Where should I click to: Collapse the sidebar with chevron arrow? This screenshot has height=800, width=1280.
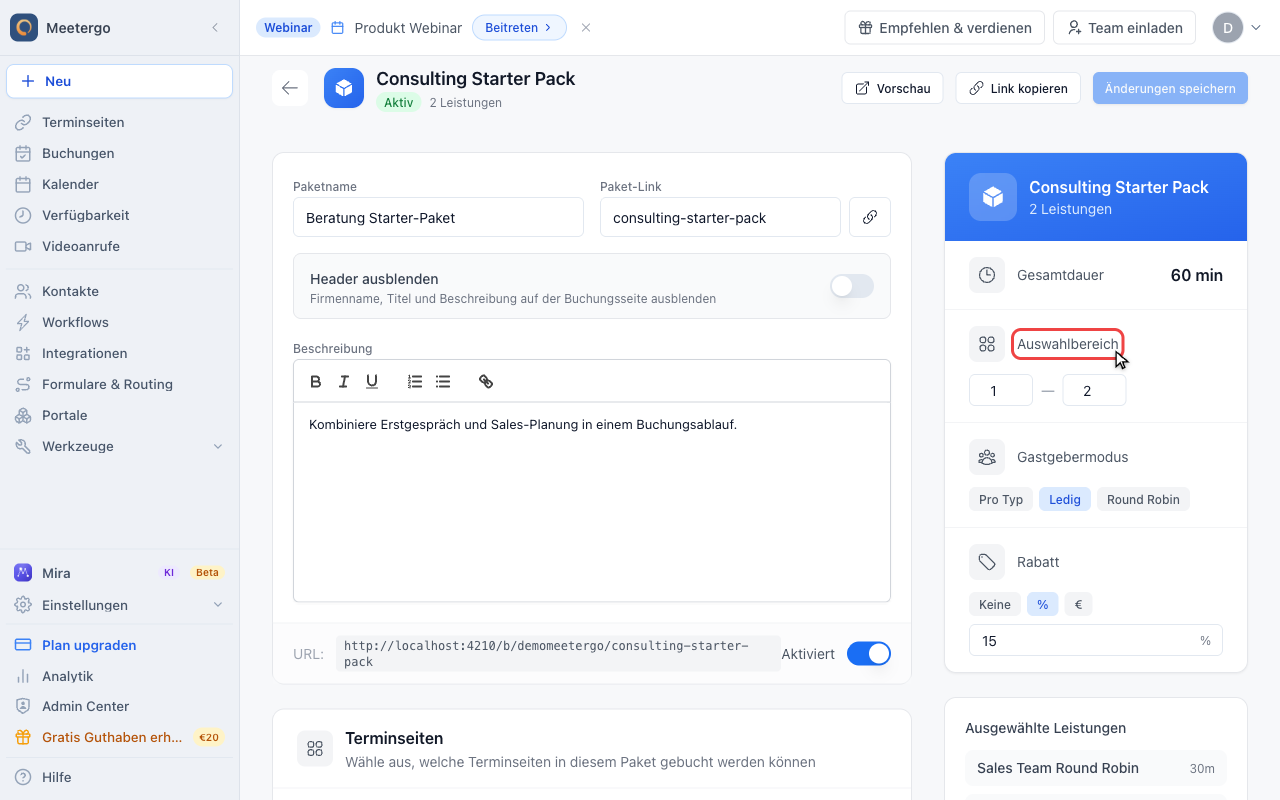[x=215, y=27]
